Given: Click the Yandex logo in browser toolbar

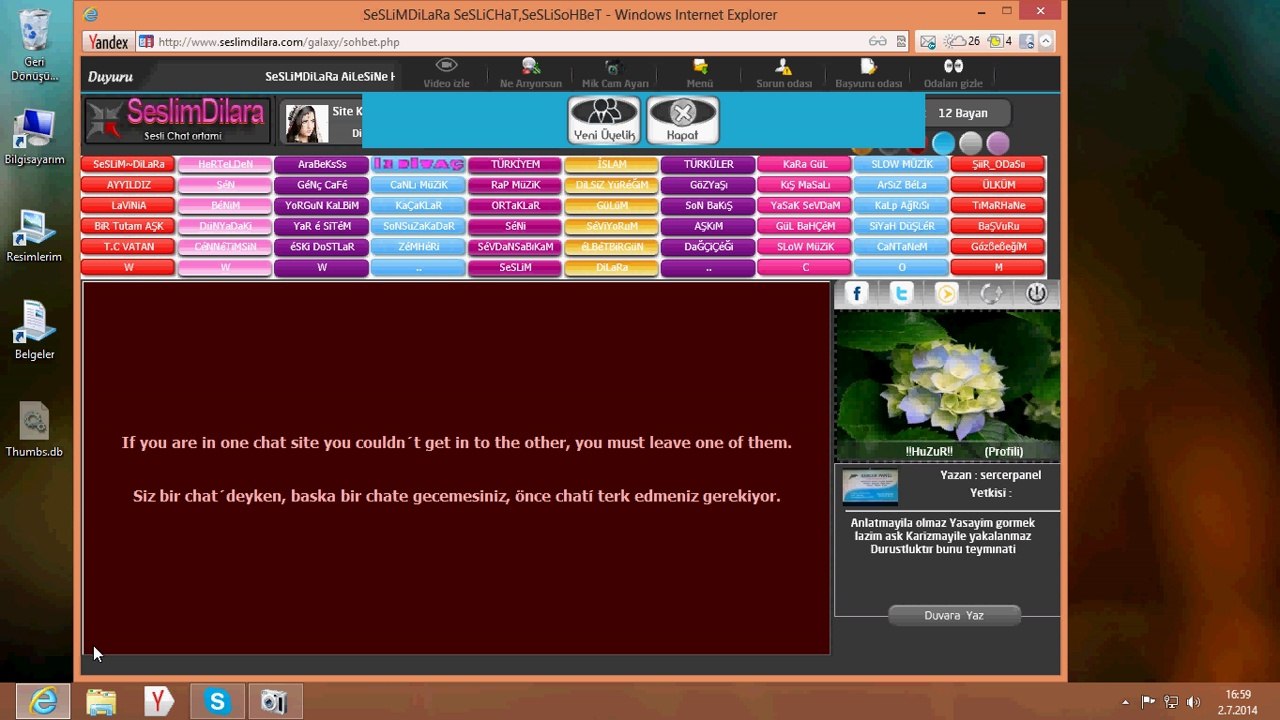Looking at the screenshot, I should point(109,42).
